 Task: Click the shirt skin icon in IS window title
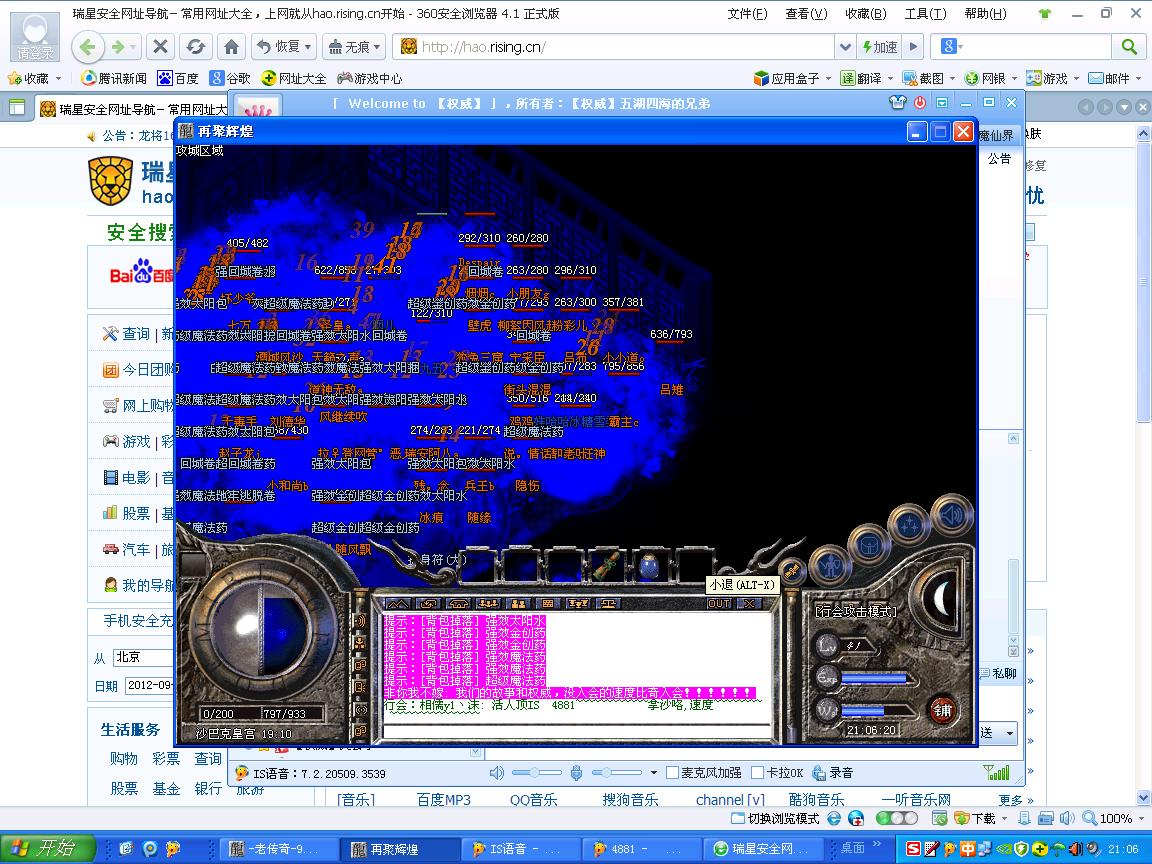click(897, 103)
